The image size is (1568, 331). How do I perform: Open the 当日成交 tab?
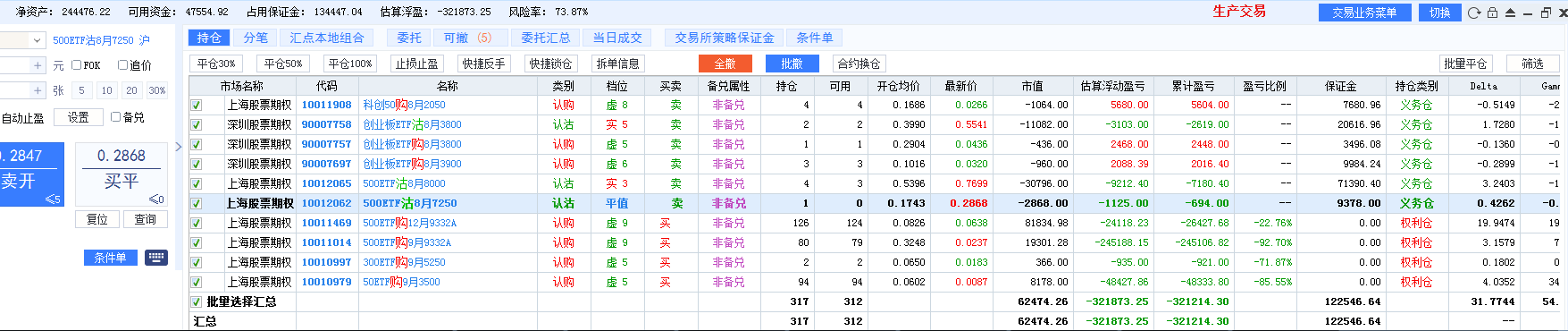click(x=617, y=38)
